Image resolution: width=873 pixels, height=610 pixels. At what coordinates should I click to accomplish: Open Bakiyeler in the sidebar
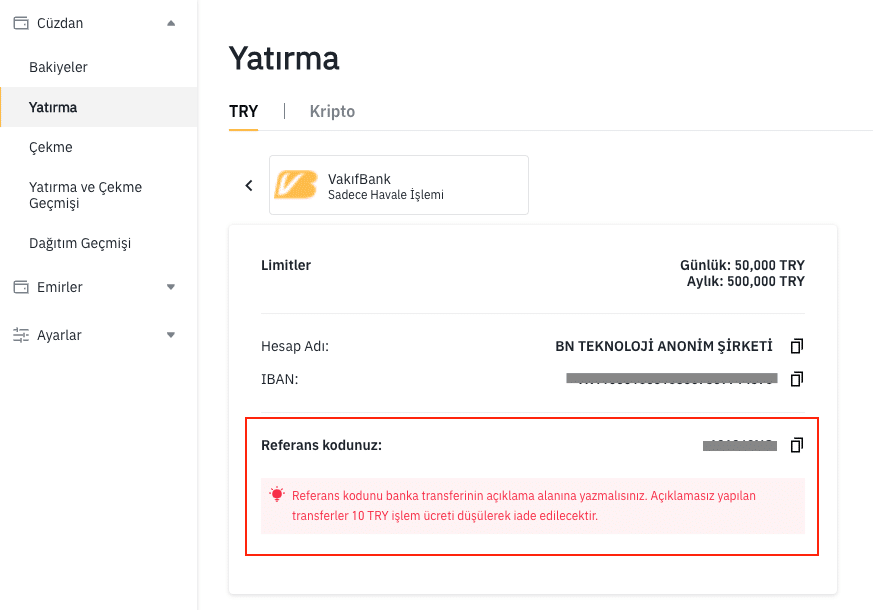coord(58,67)
